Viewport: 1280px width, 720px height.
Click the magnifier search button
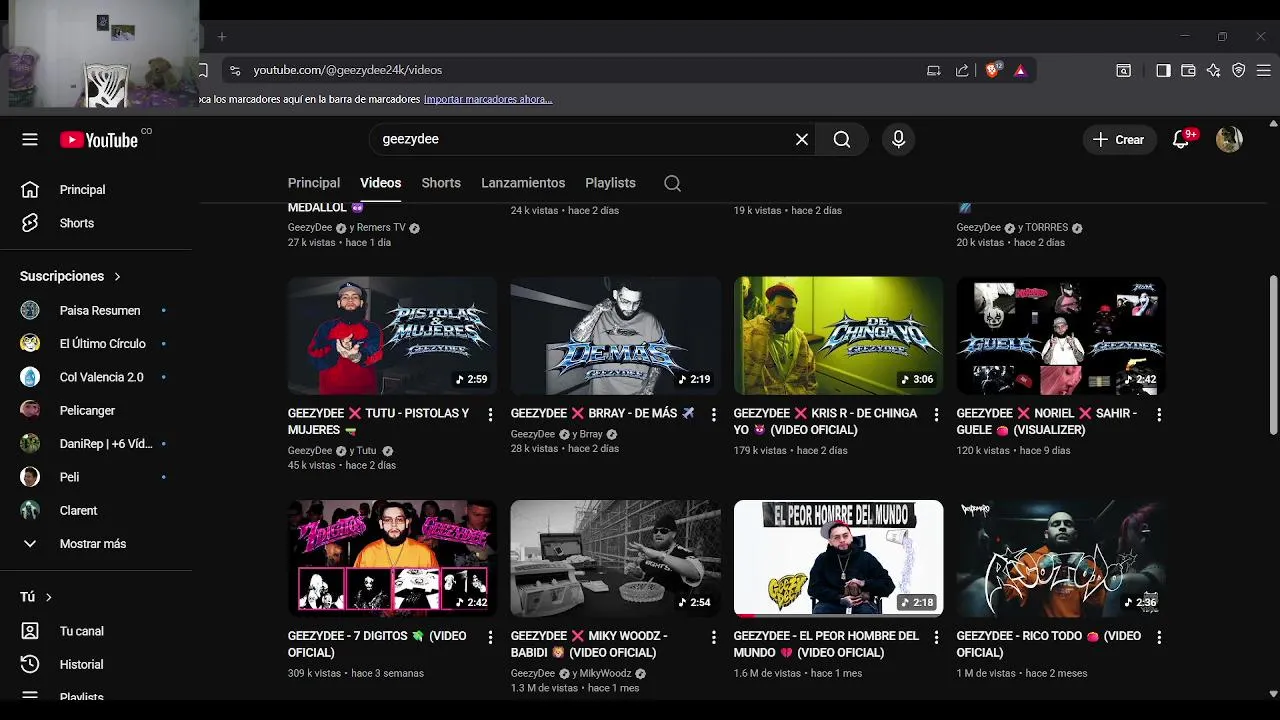click(842, 140)
